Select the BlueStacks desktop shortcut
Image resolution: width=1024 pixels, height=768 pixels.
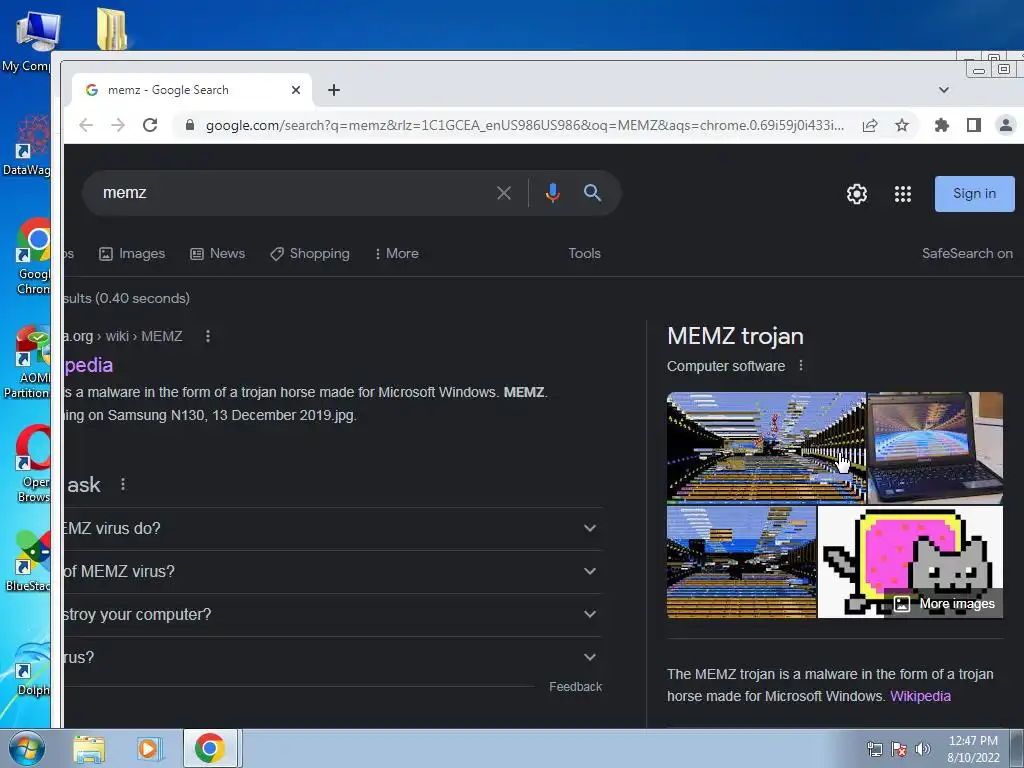(27, 561)
